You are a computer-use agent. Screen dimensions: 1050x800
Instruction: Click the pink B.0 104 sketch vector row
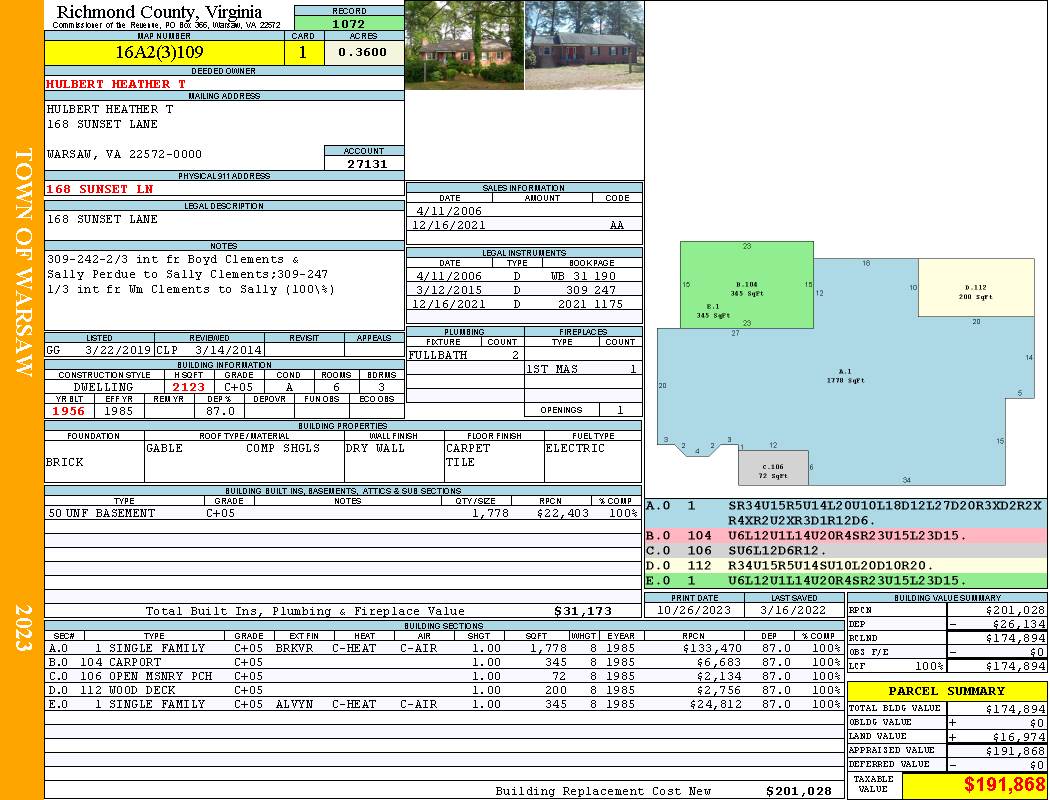846,536
